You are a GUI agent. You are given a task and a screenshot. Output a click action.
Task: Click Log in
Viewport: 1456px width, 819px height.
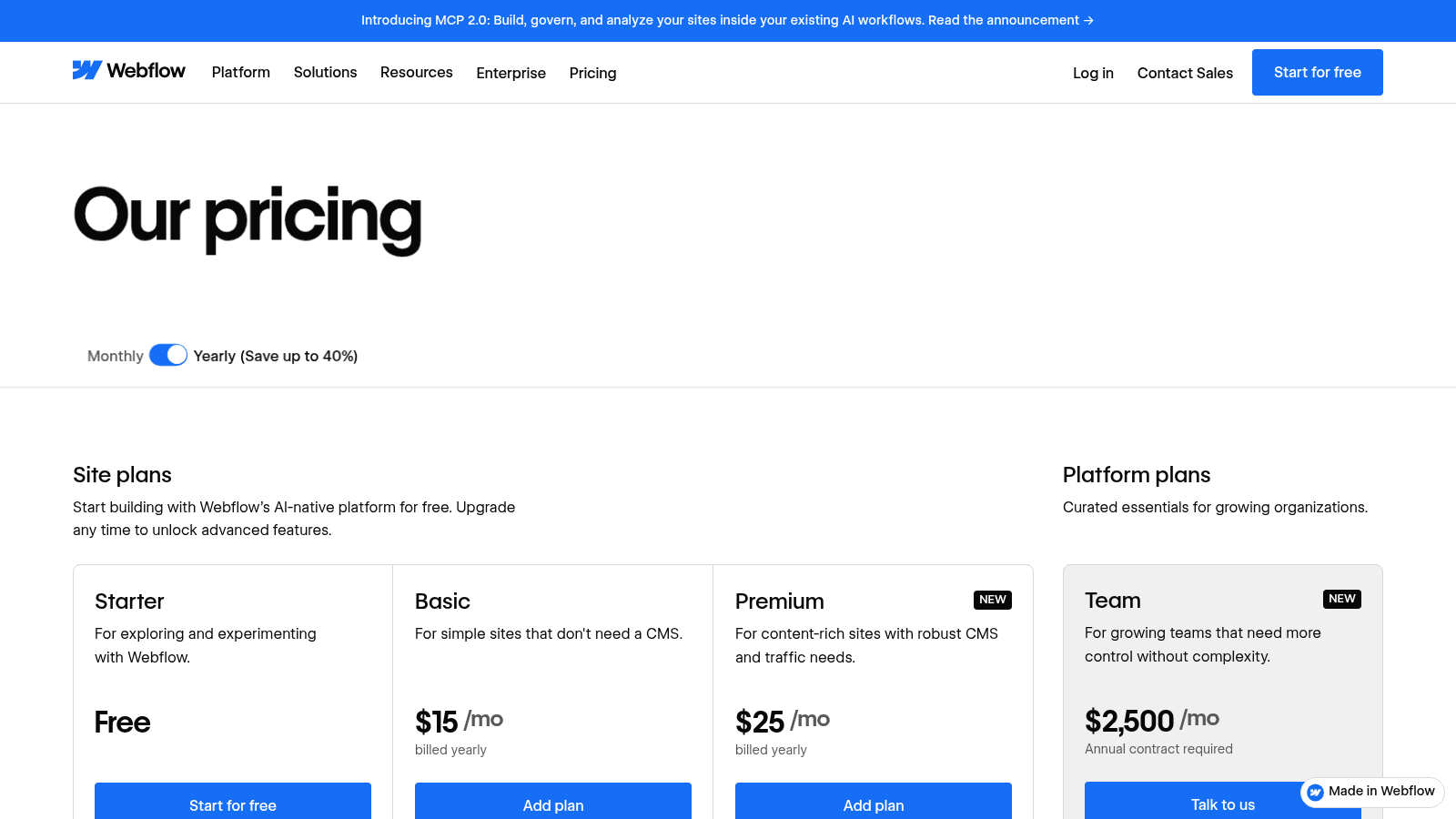click(1093, 73)
